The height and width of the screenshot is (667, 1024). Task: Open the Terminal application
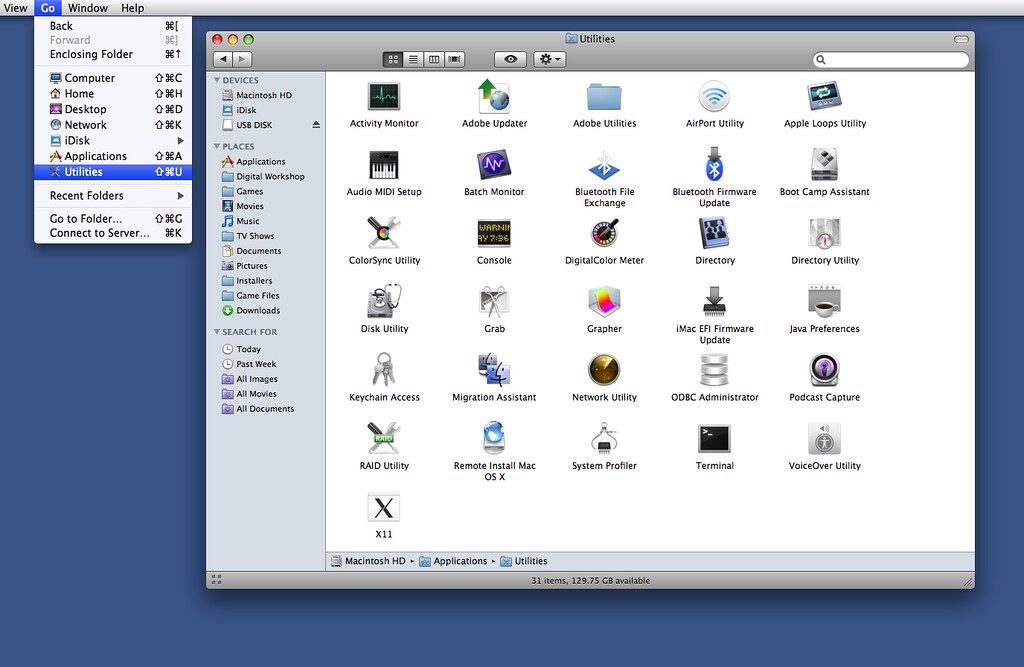714,440
